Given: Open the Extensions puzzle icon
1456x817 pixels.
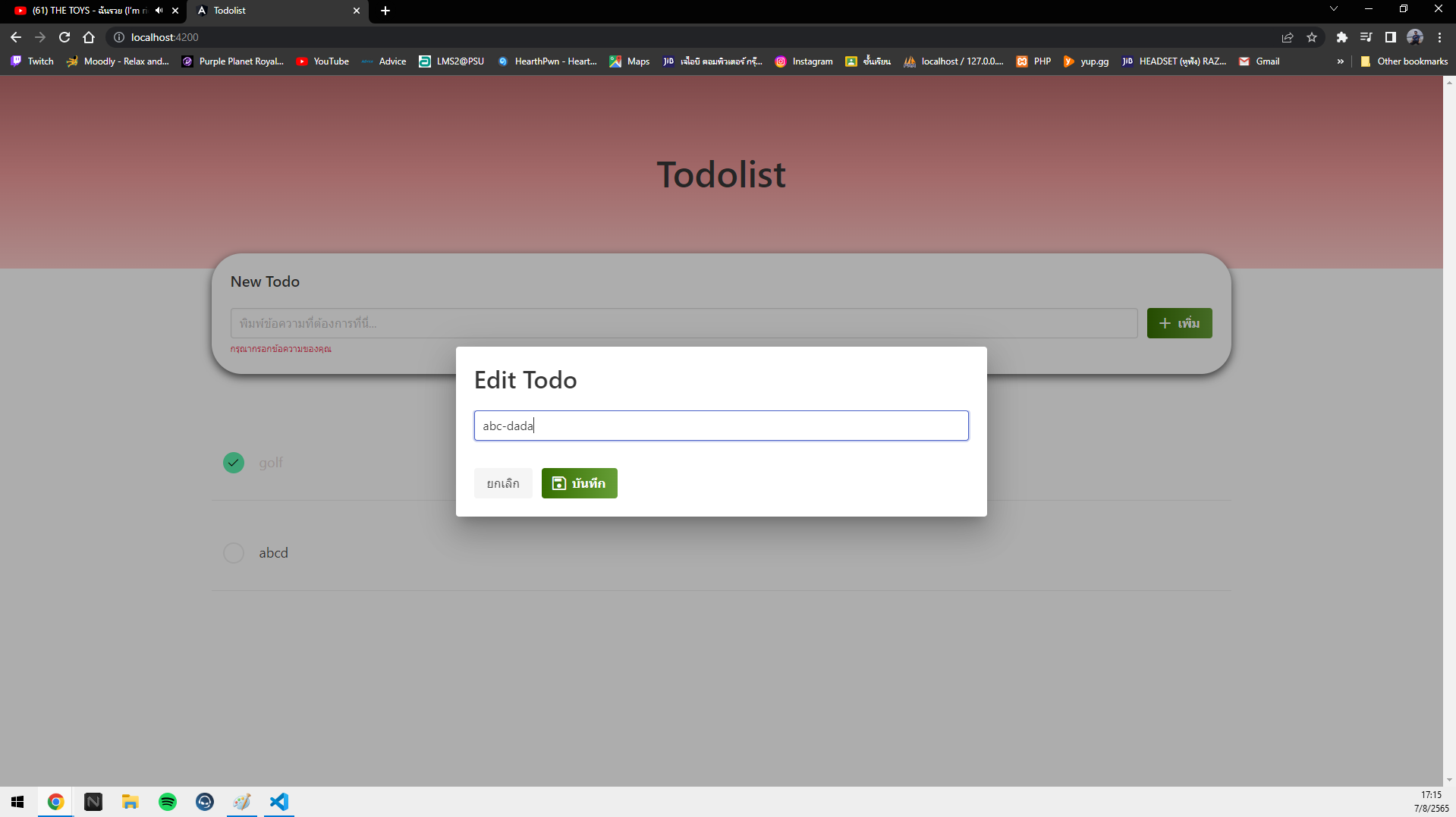Looking at the screenshot, I should 1342,37.
